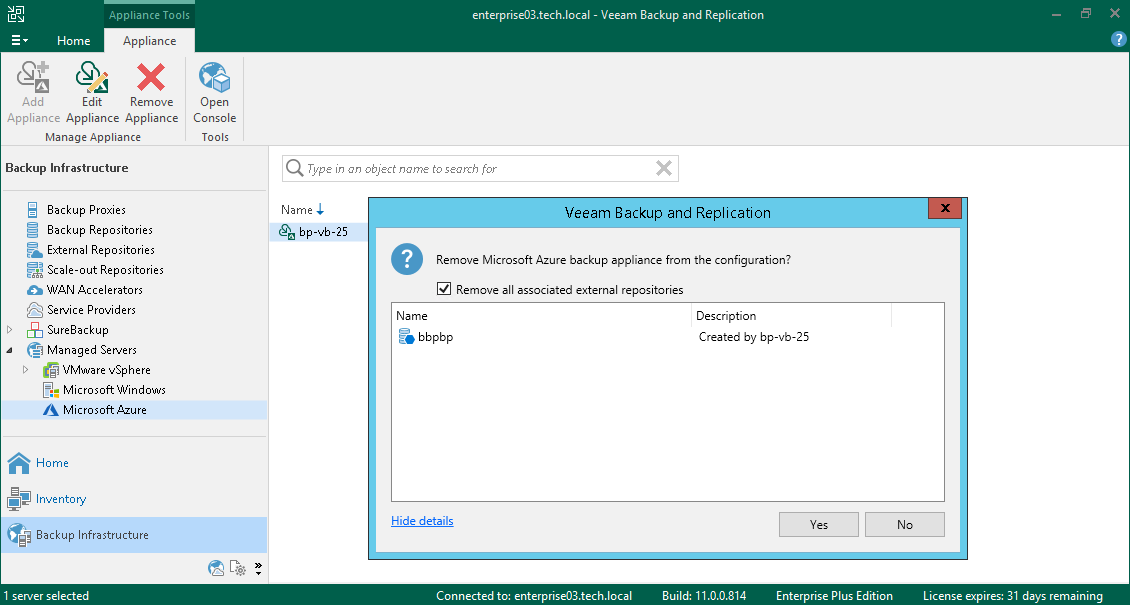The width and height of the screenshot is (1130, 605).
Task: Uncheck Remove all associated external repositories
Action: [x=444, y=290]
